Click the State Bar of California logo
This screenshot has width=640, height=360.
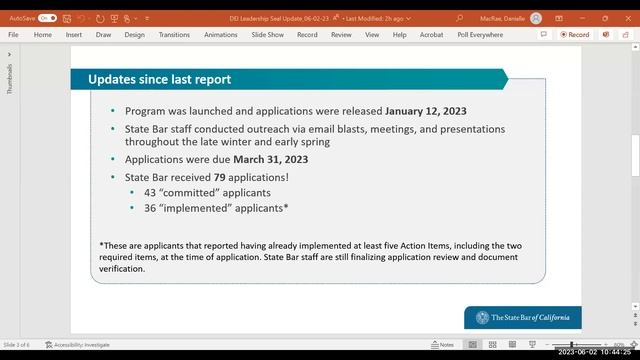click(x=523, y=318)
